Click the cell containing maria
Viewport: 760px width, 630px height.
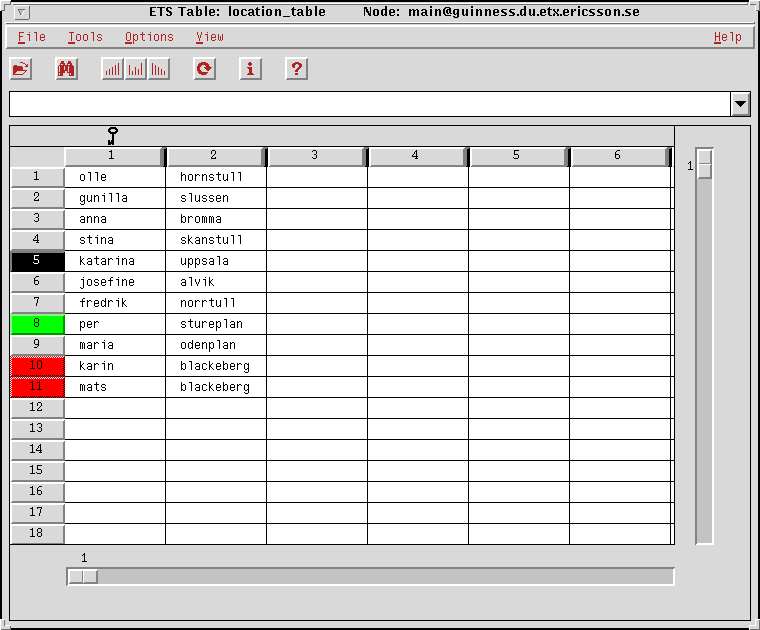(x=115, y=345)
